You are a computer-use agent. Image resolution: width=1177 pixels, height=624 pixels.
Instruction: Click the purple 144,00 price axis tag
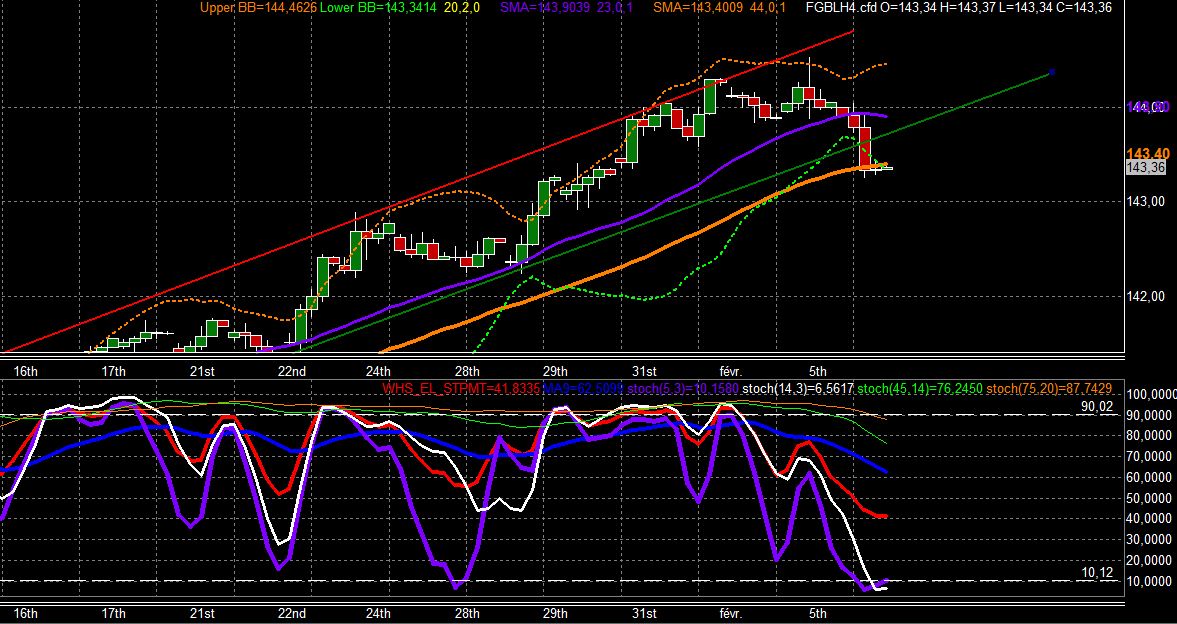1148,107
